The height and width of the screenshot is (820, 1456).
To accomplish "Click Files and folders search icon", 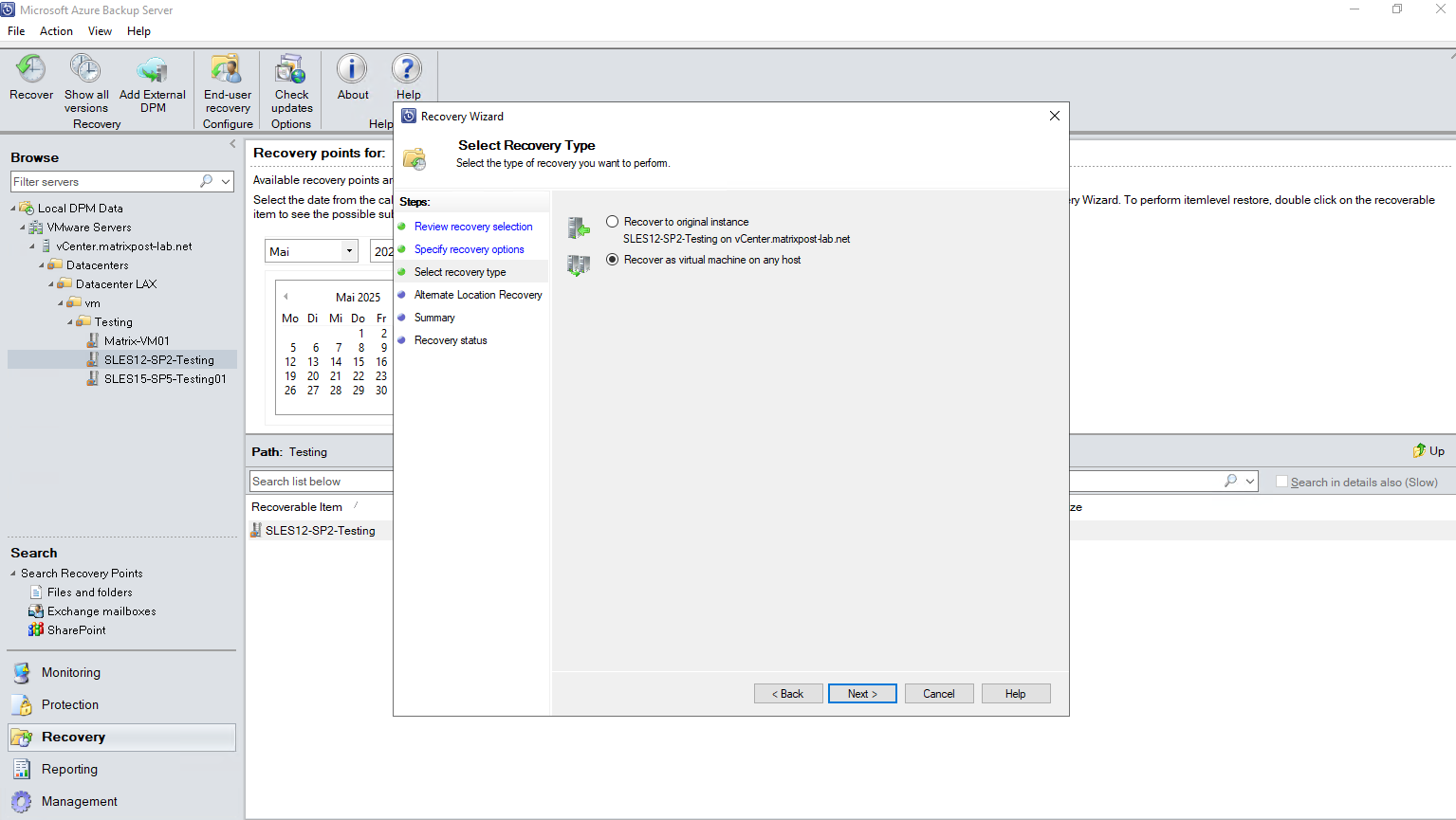I will 36,592.
